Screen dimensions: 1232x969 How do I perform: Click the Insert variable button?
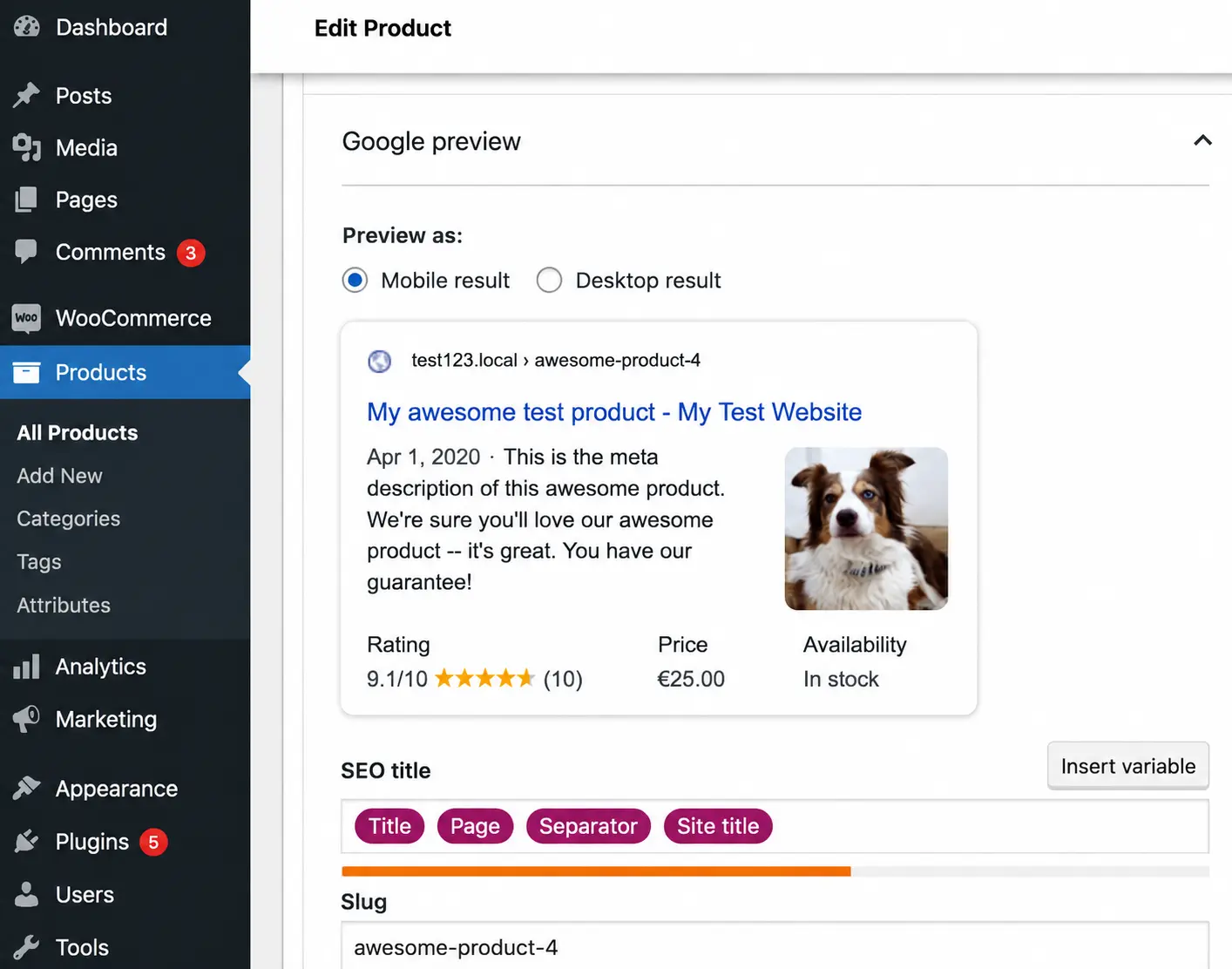1128,766
